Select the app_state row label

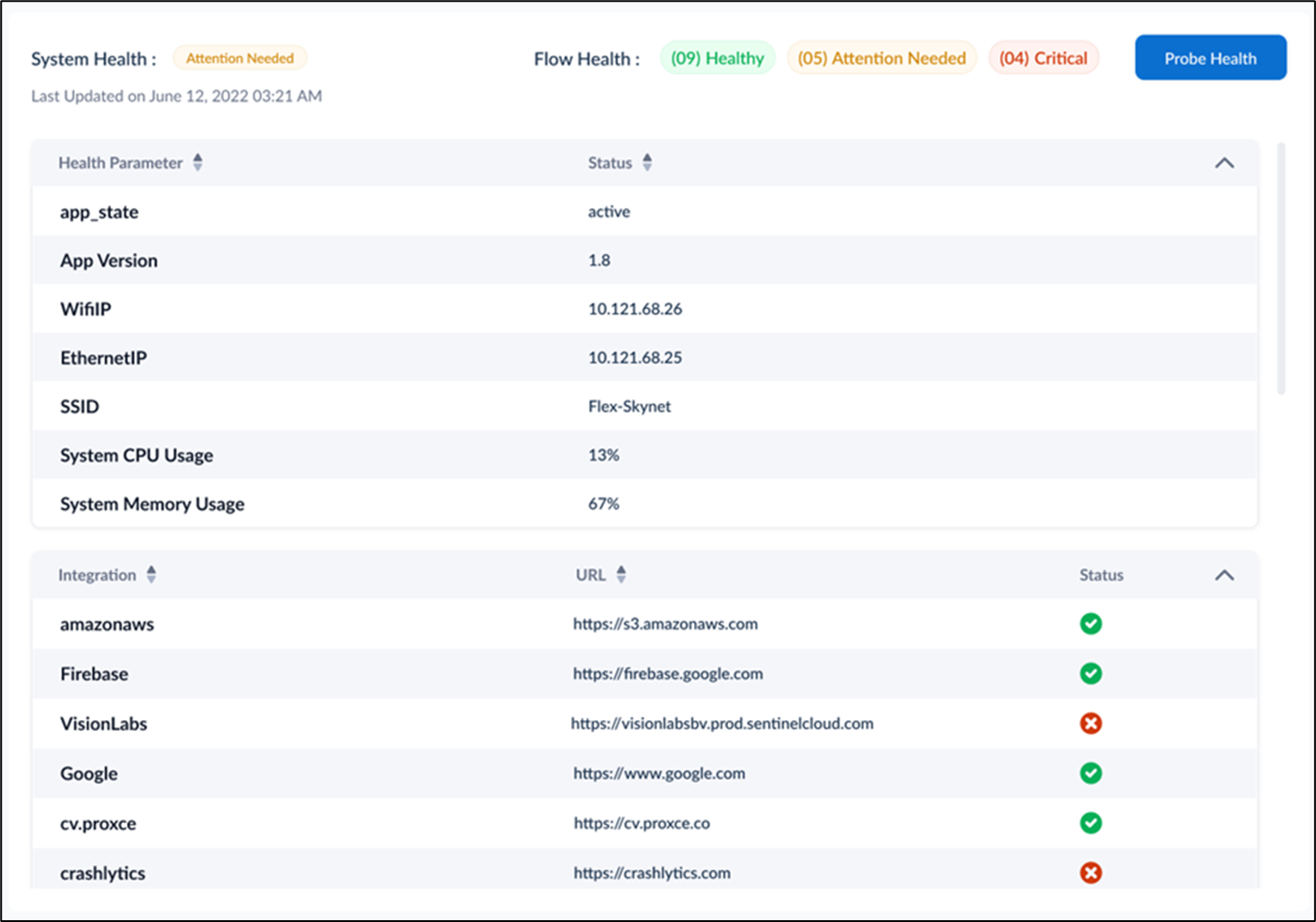tap(99, 212)
